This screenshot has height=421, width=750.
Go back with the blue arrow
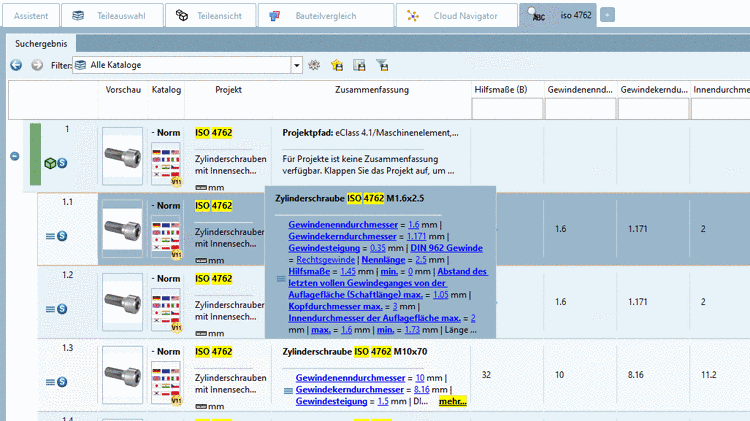coord(16,65)
